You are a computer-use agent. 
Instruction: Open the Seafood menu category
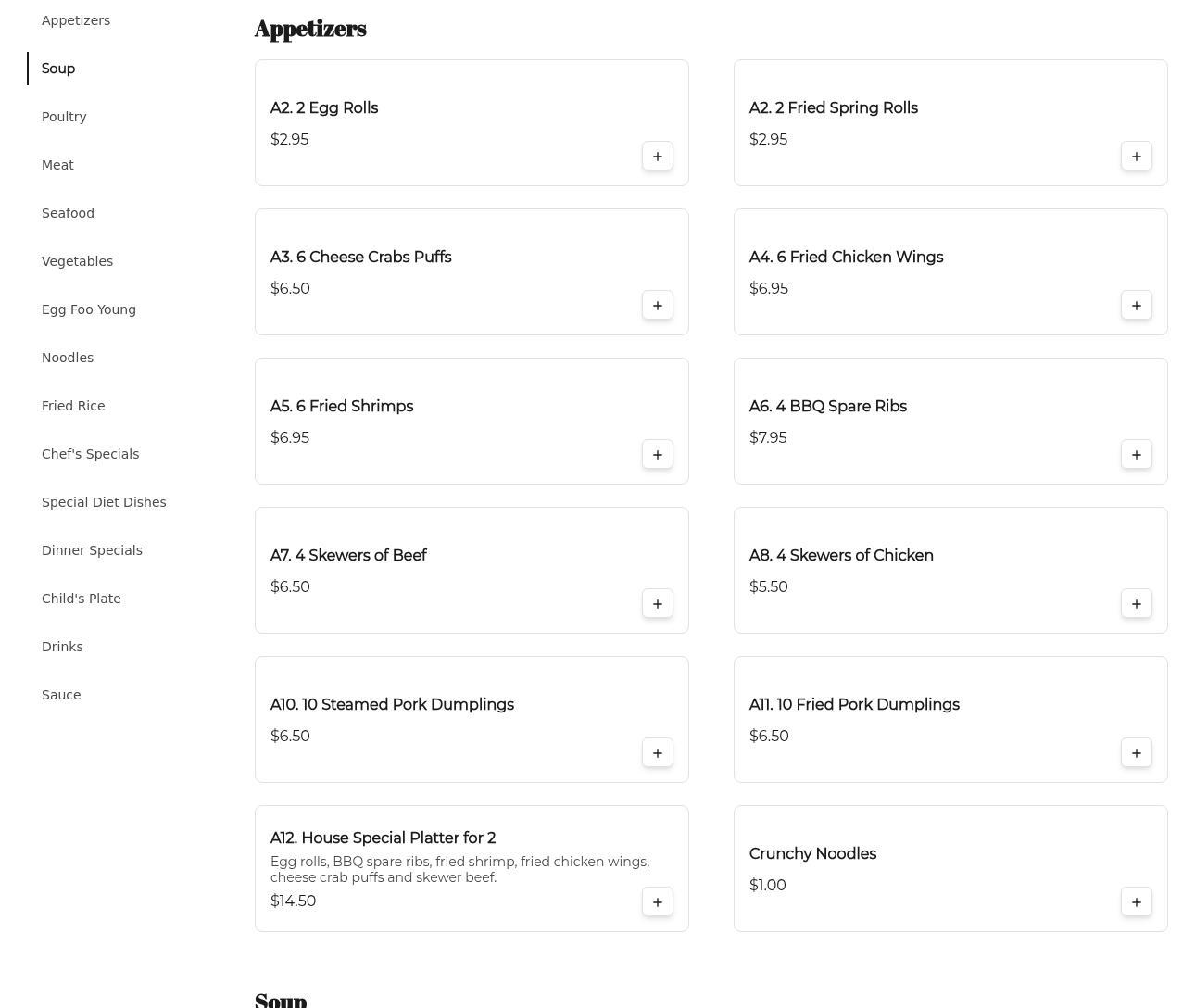click(x=68, y=213)
